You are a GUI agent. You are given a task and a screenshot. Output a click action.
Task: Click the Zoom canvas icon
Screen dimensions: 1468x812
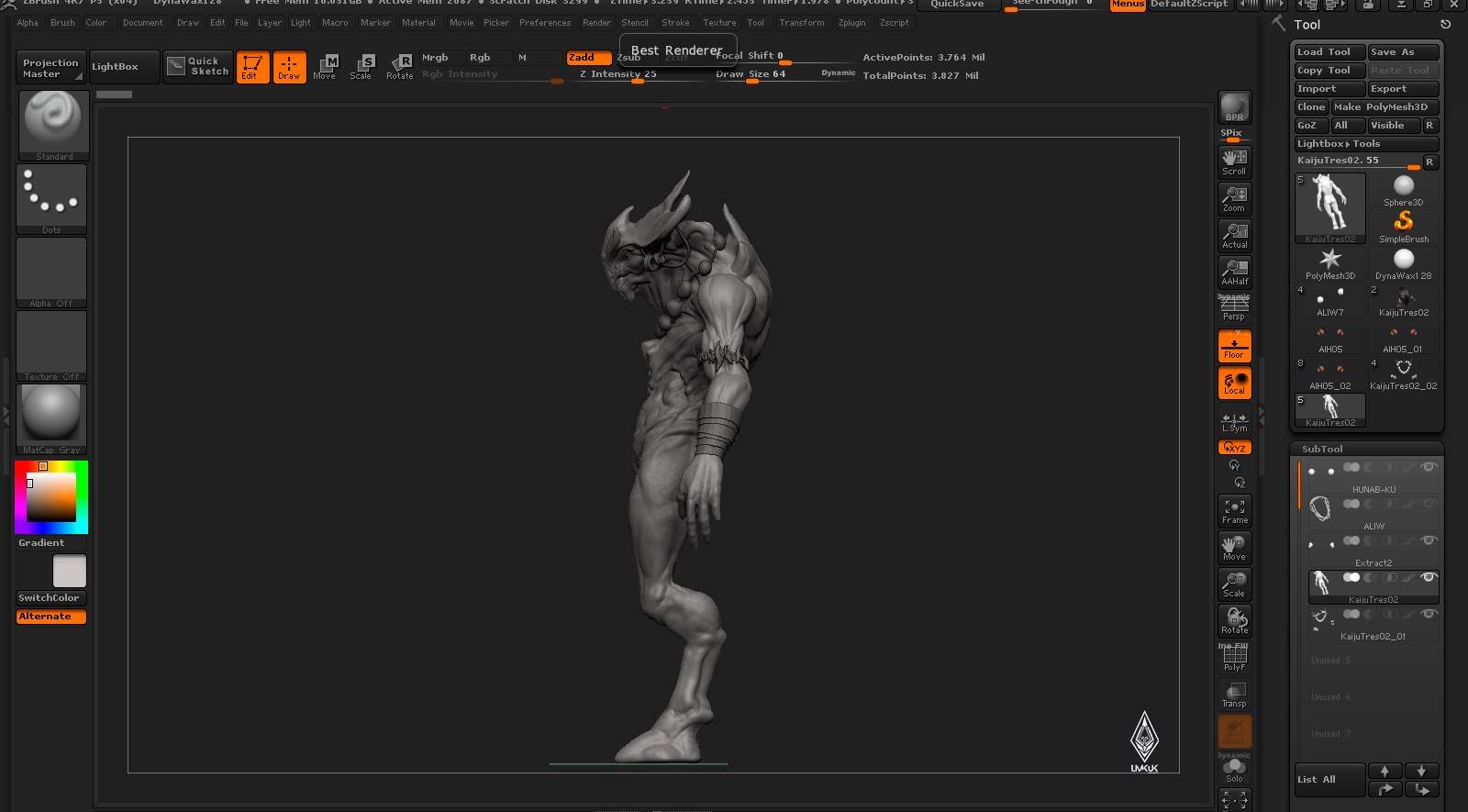pyautogui.click(x=1234, y=198)
